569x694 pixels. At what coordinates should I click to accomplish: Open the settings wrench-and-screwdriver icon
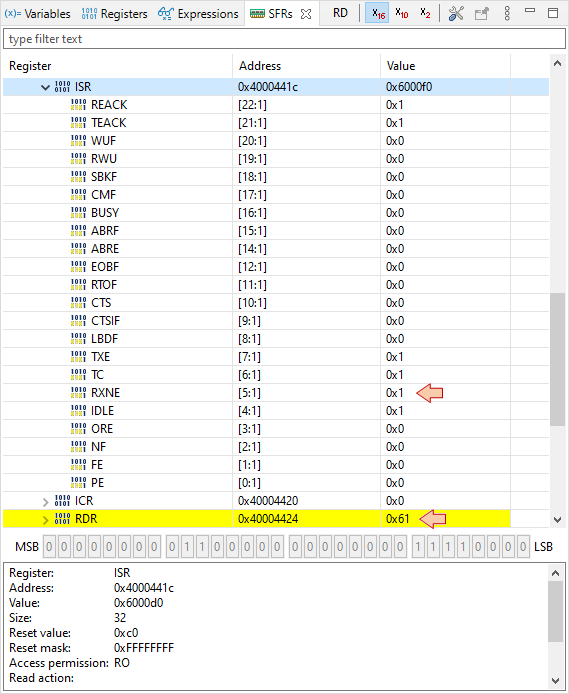coord(456,14)
